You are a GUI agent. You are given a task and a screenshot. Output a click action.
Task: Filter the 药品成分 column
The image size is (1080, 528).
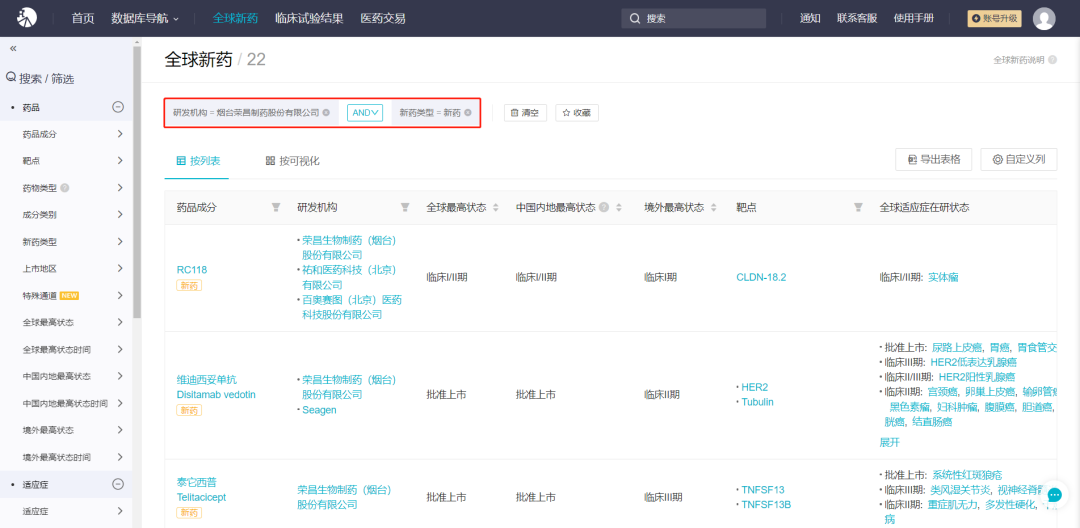[276, 207]
